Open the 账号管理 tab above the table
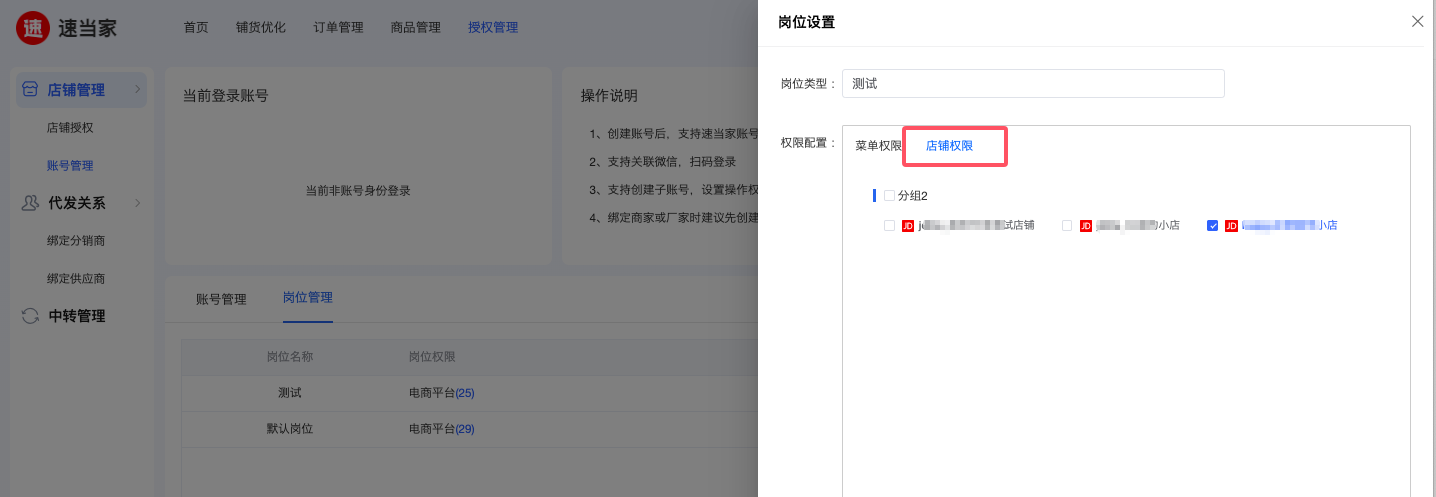The image size is (1436, 497). click(221, 299)
